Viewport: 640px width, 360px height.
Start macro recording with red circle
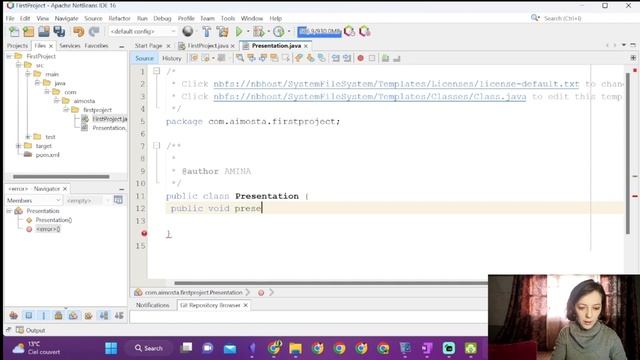point(360,58)
